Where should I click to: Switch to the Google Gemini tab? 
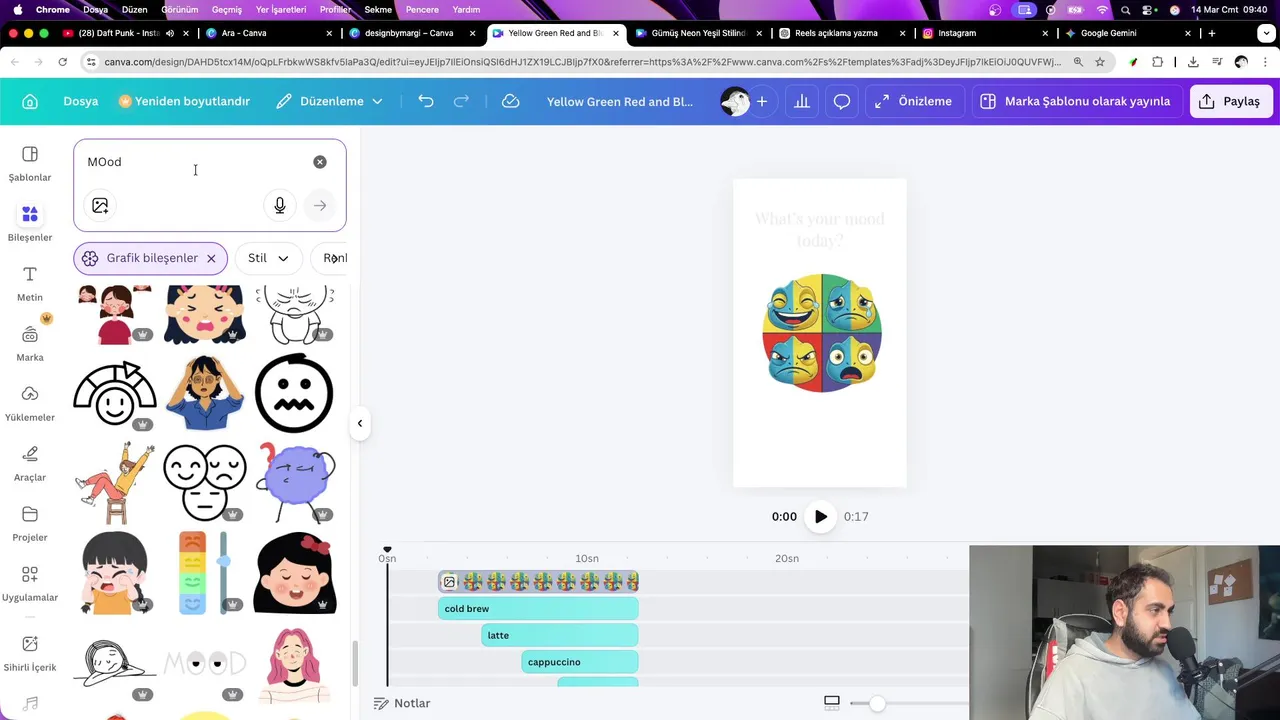[1128, 33]
